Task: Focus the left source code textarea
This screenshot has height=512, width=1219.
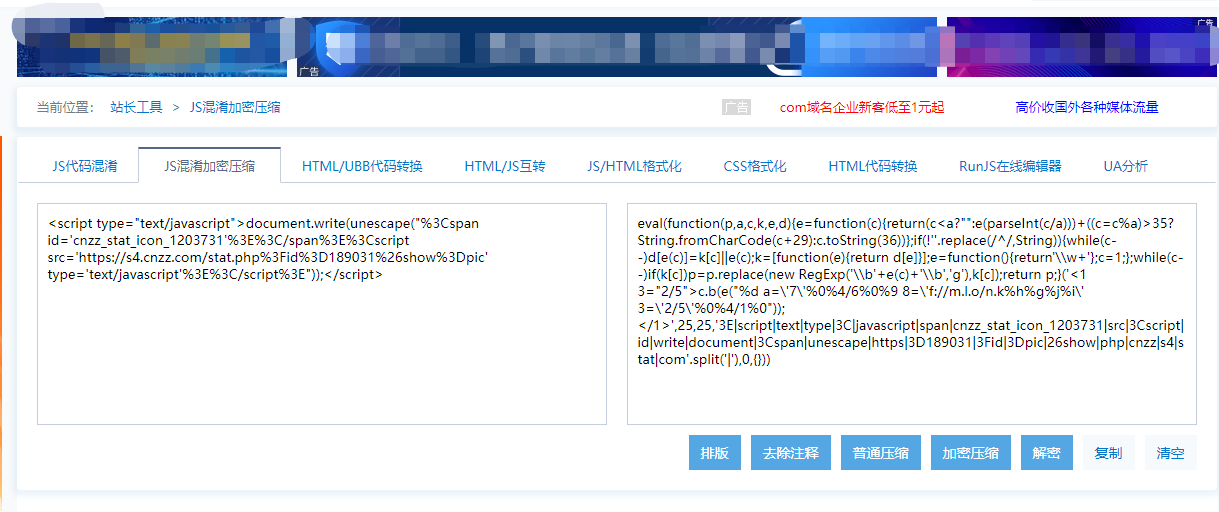Action: [x=322, y=314]
